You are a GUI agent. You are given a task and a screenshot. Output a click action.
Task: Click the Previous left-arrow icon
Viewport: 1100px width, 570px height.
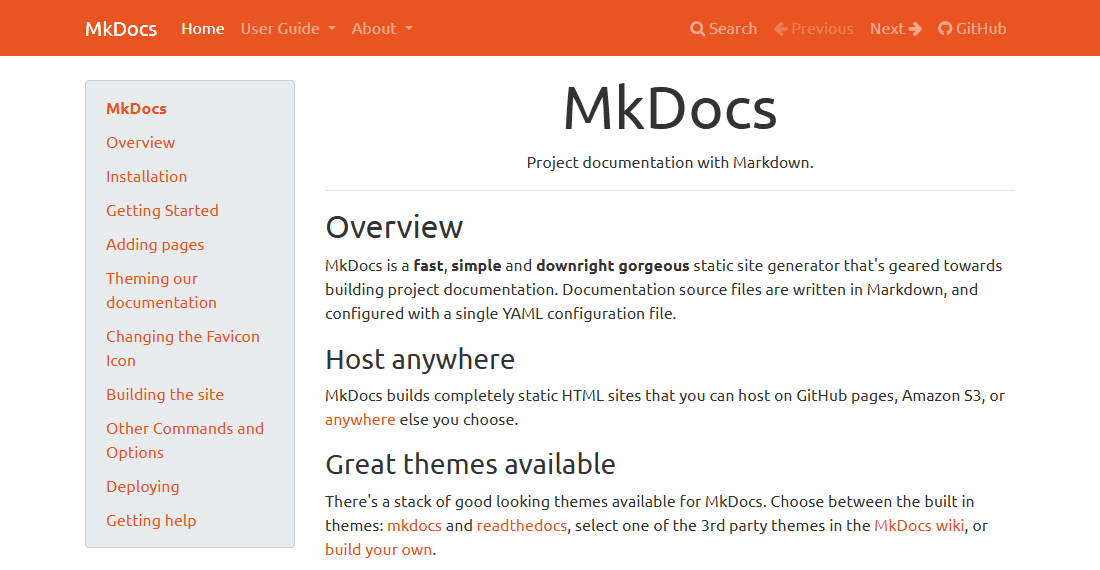[781, 29]
